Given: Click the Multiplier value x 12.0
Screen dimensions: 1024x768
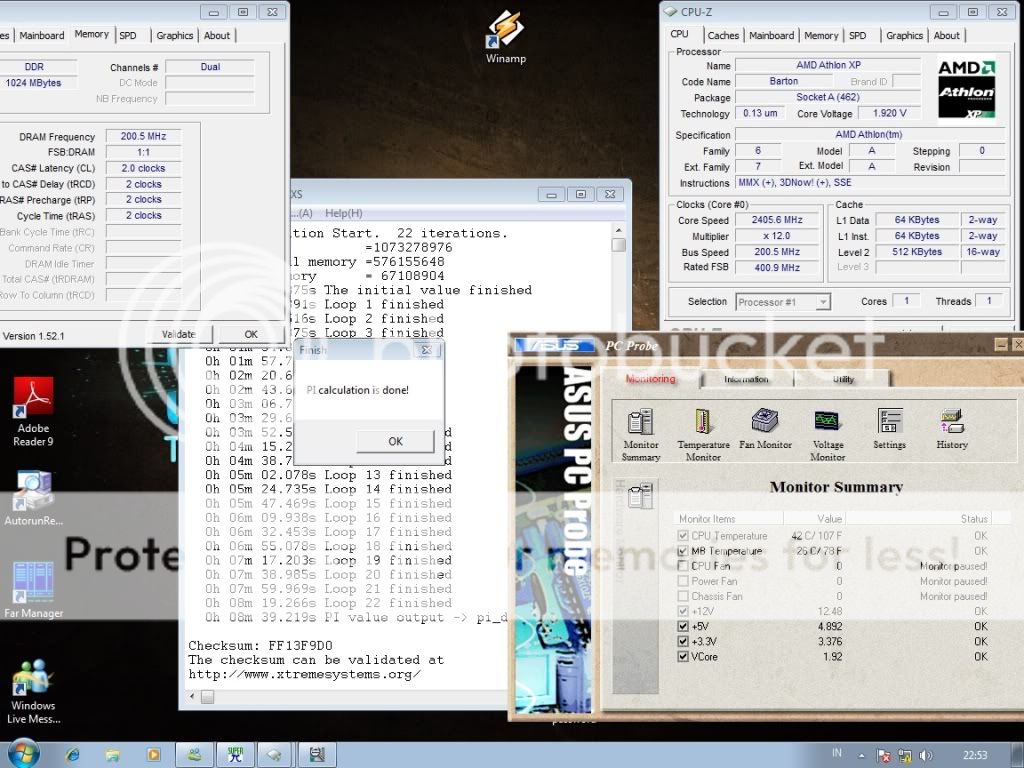Looking at the screenshot, I should click(x=776, y=236).
